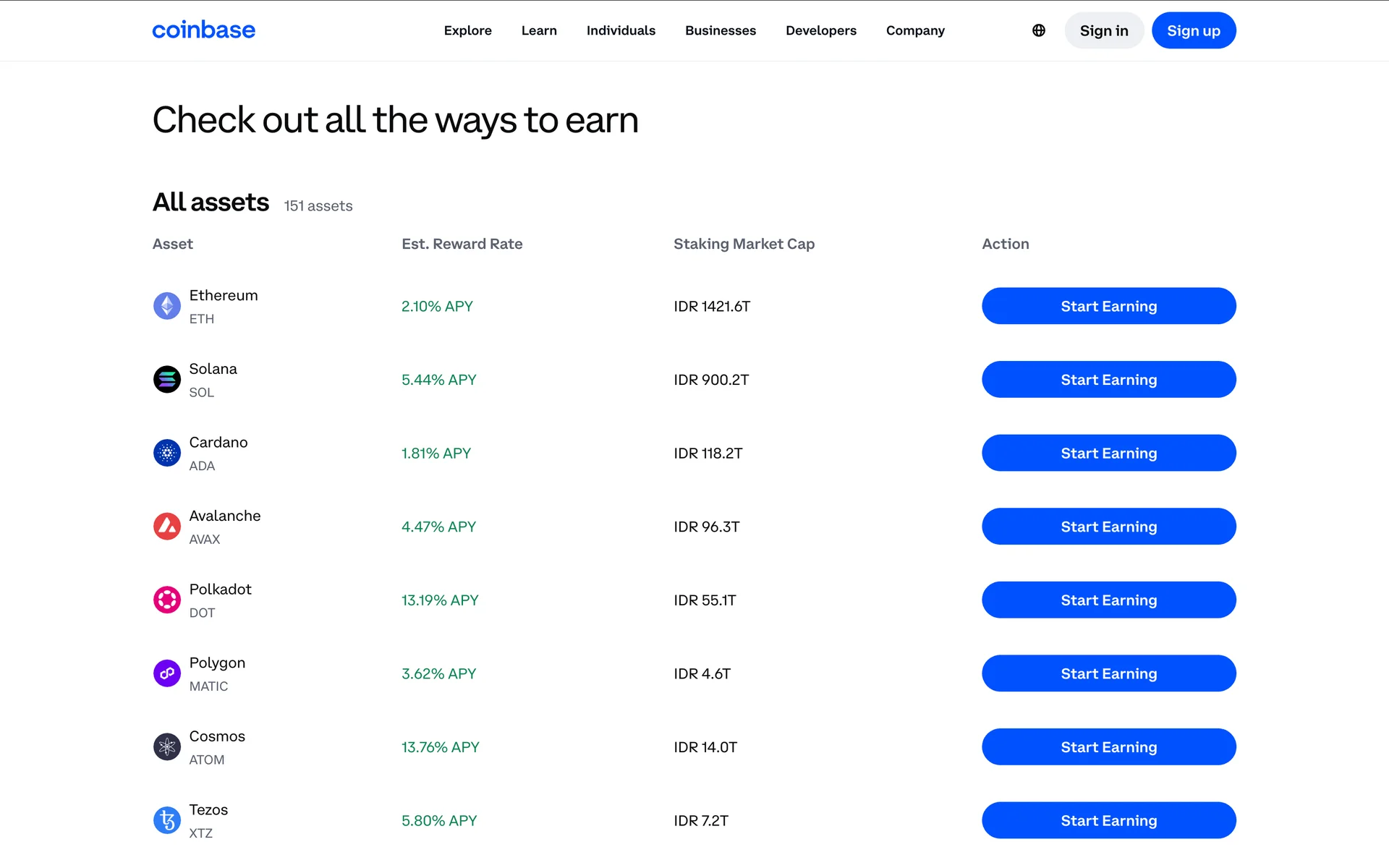Click the Polkadot coin icon

click(x=167, y=600)
